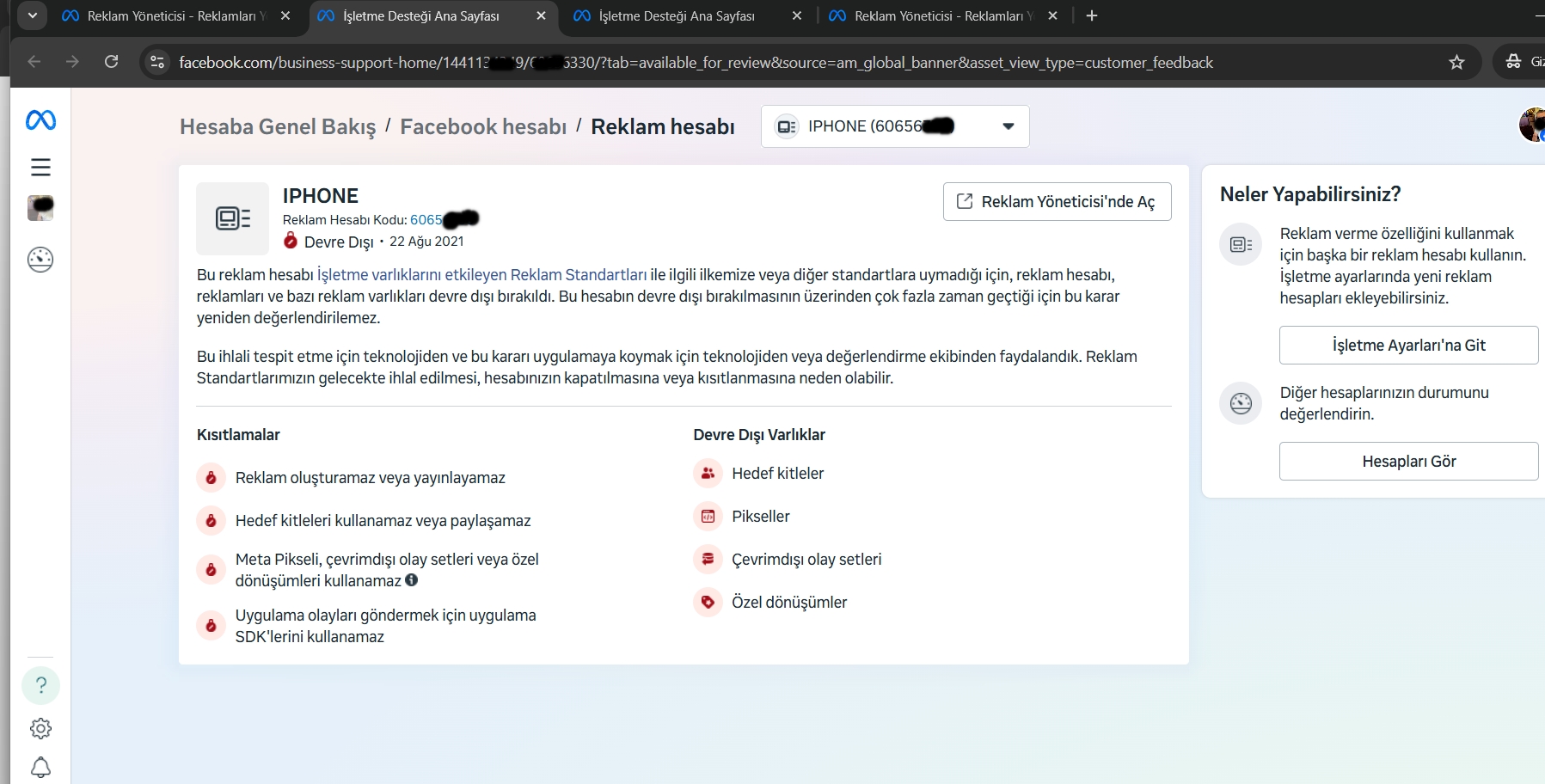This screenshot has height=784, width=1545.
Task: Click the business profile thumbnail in sidebar
Action: click(40, 208)
